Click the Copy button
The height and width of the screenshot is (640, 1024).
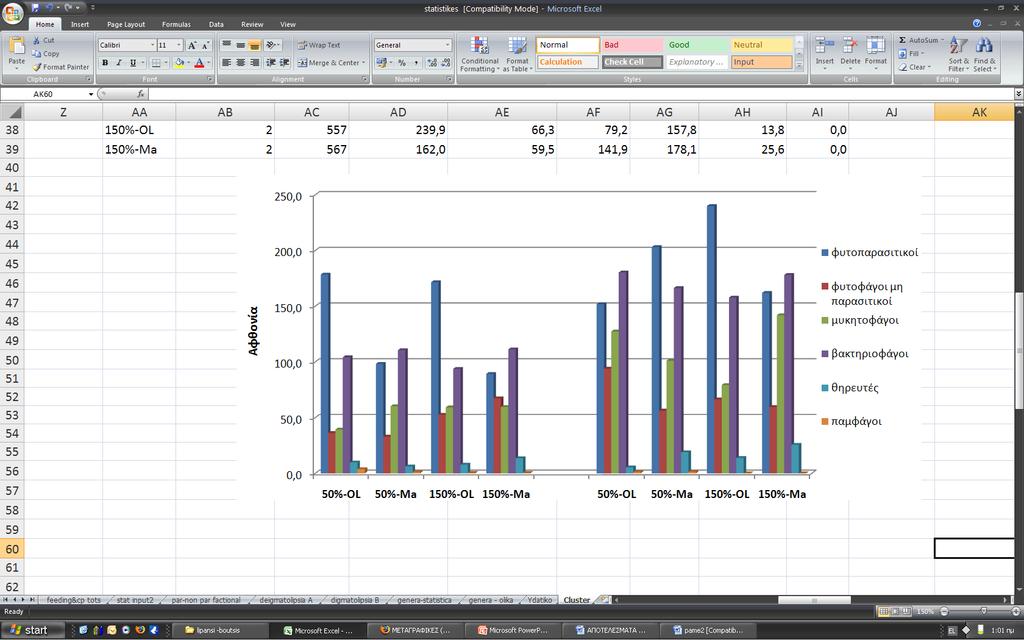(x=45, y=54)
